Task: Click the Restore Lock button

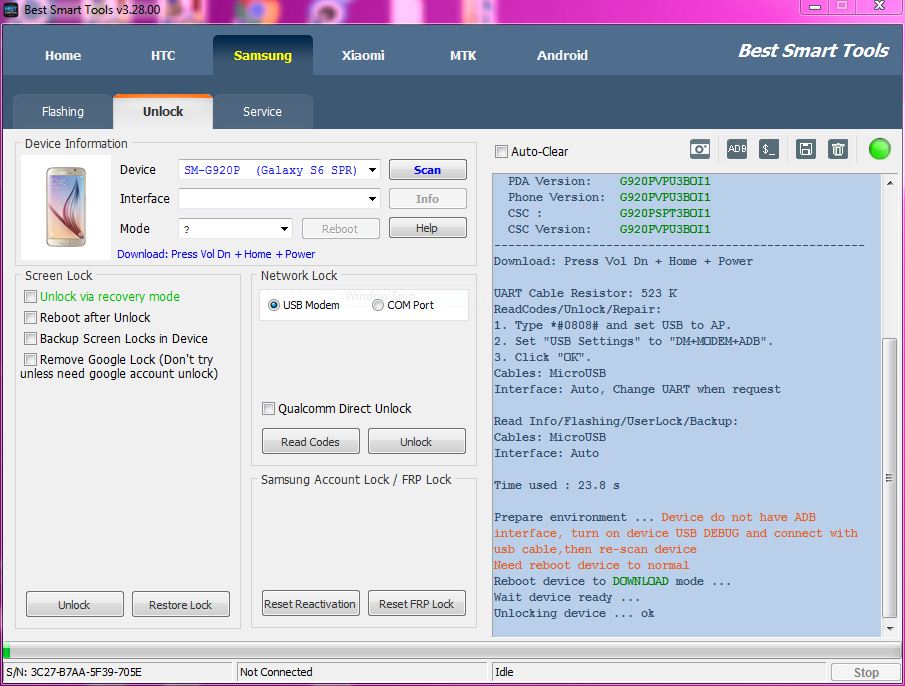Action: pyautogui.click(x=181, y=605)
